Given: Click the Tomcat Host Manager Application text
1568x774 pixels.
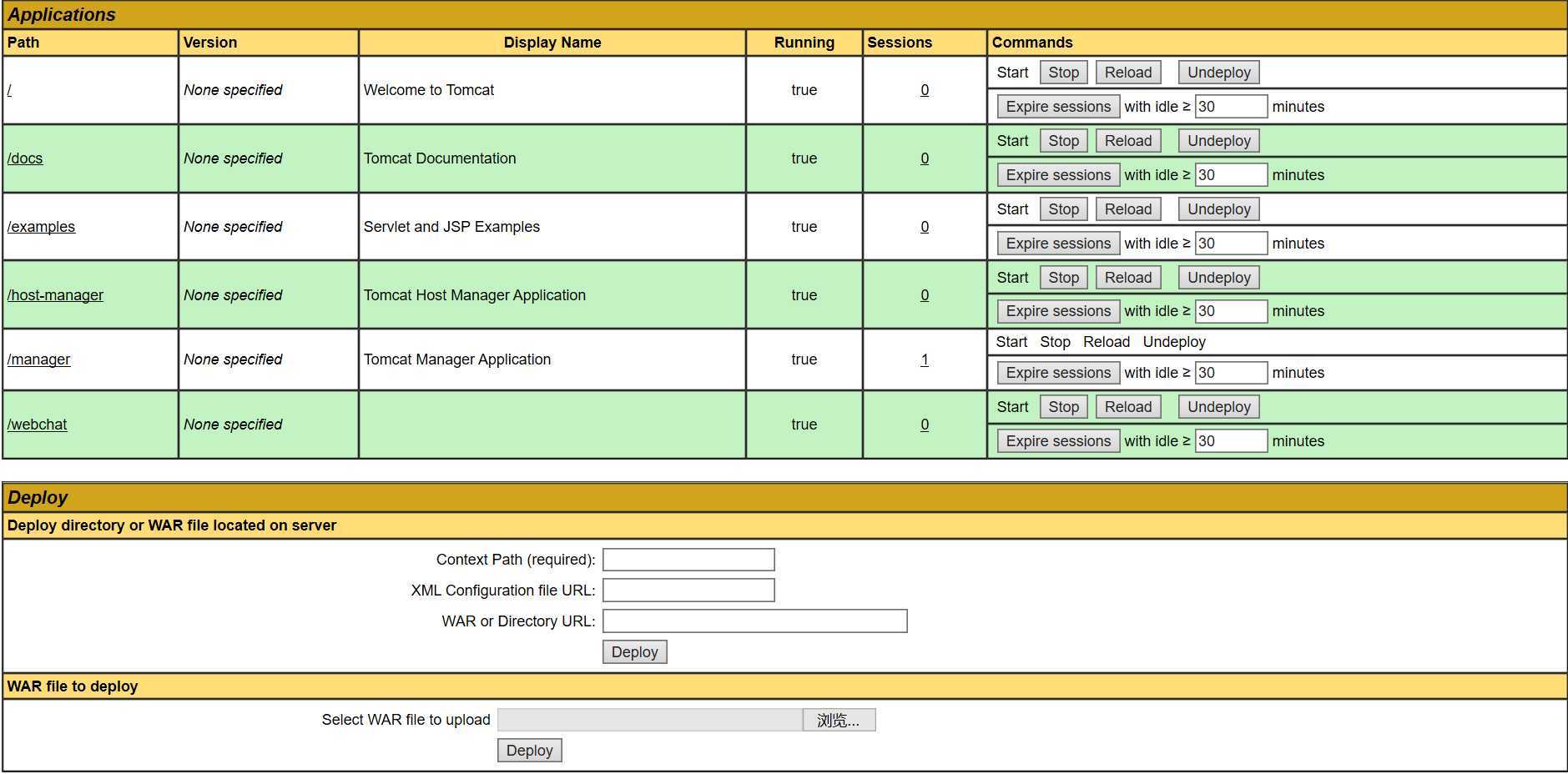Looking at the screenshot, I should tap(475, 295).
